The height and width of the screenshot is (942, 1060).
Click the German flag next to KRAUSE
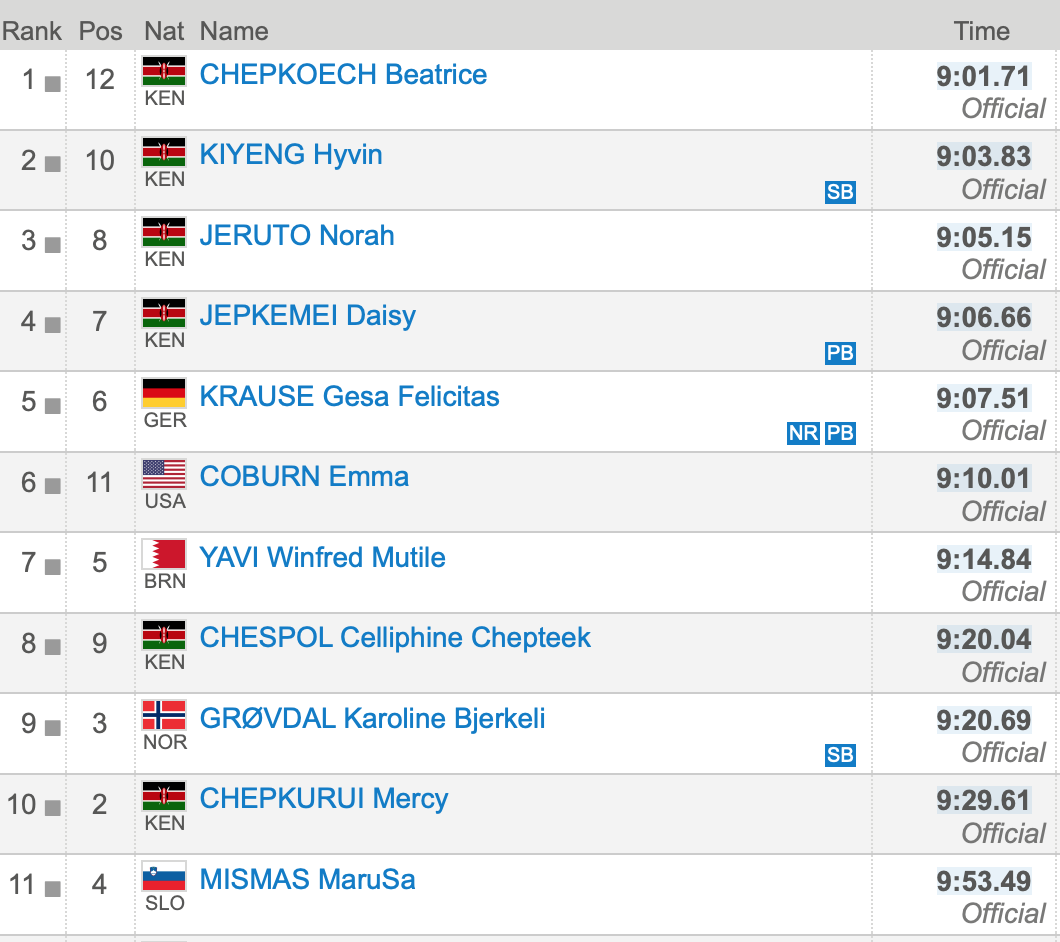point(164,393)
